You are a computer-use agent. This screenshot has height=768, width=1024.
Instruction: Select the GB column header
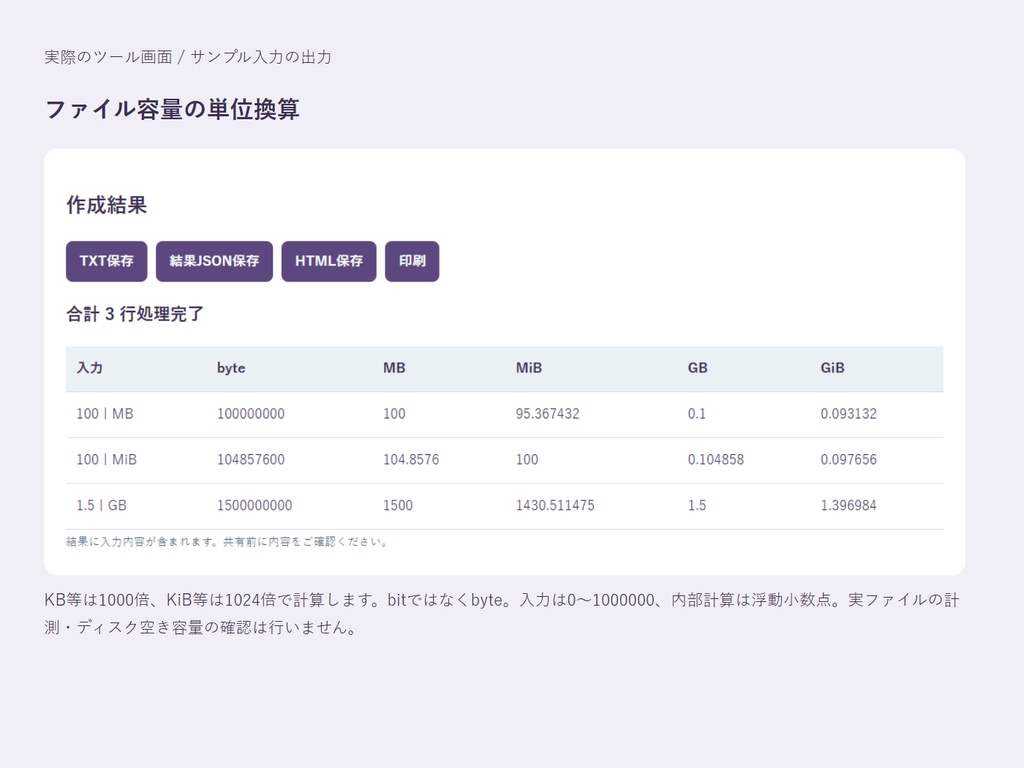point(697,368)
